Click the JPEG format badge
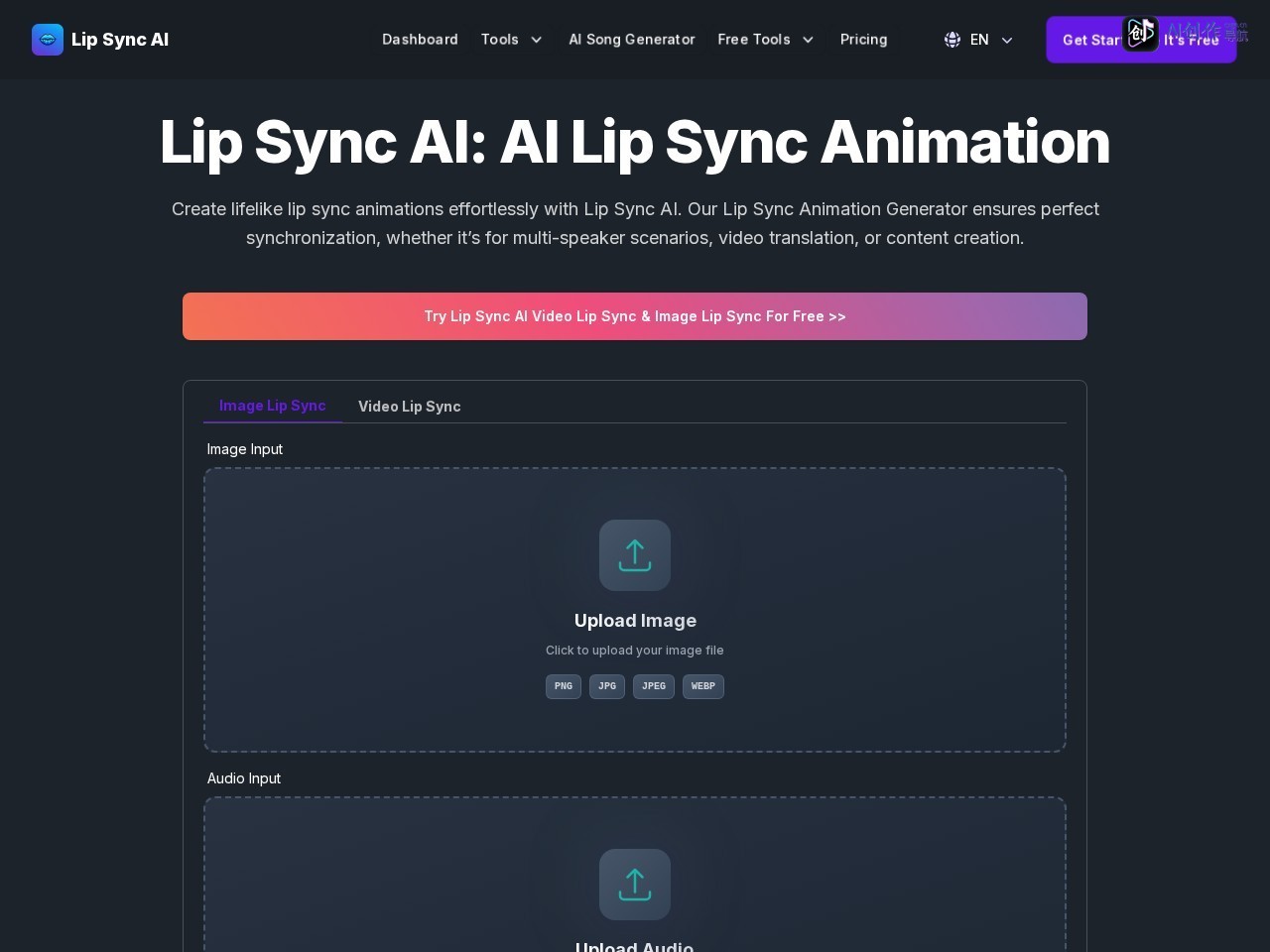This screenshot has height=952, width=1270. point(654,686)
